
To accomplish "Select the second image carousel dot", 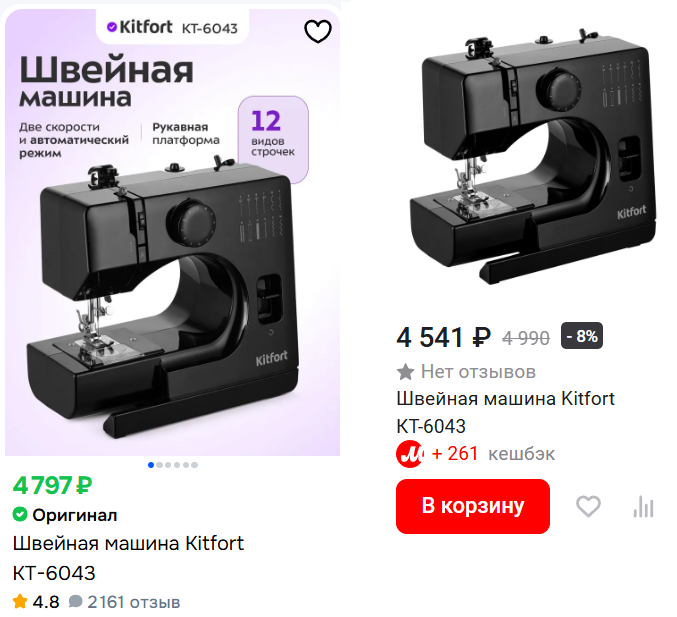I will pos(160,465).
